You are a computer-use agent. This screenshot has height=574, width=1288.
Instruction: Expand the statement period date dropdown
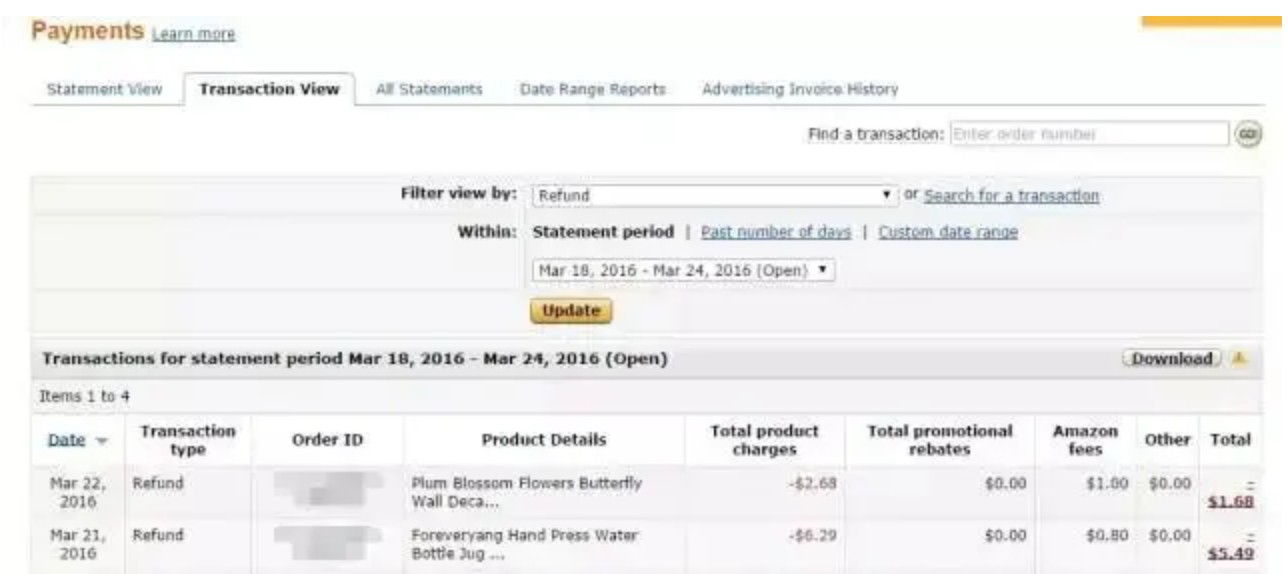coord(683,270)
